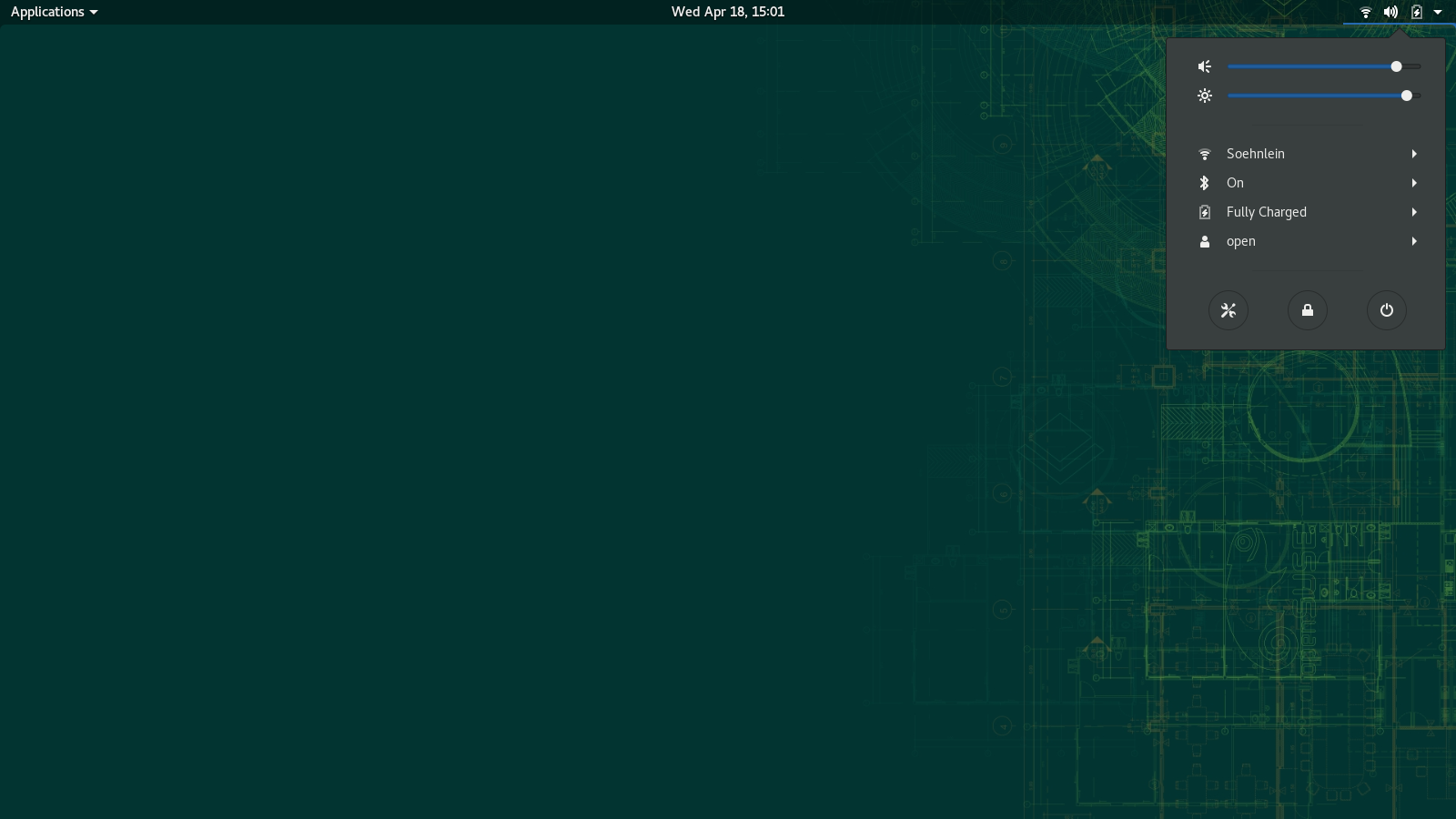Expand the open user submenu arrow
1456x819 pixels.
point(1414,241)
